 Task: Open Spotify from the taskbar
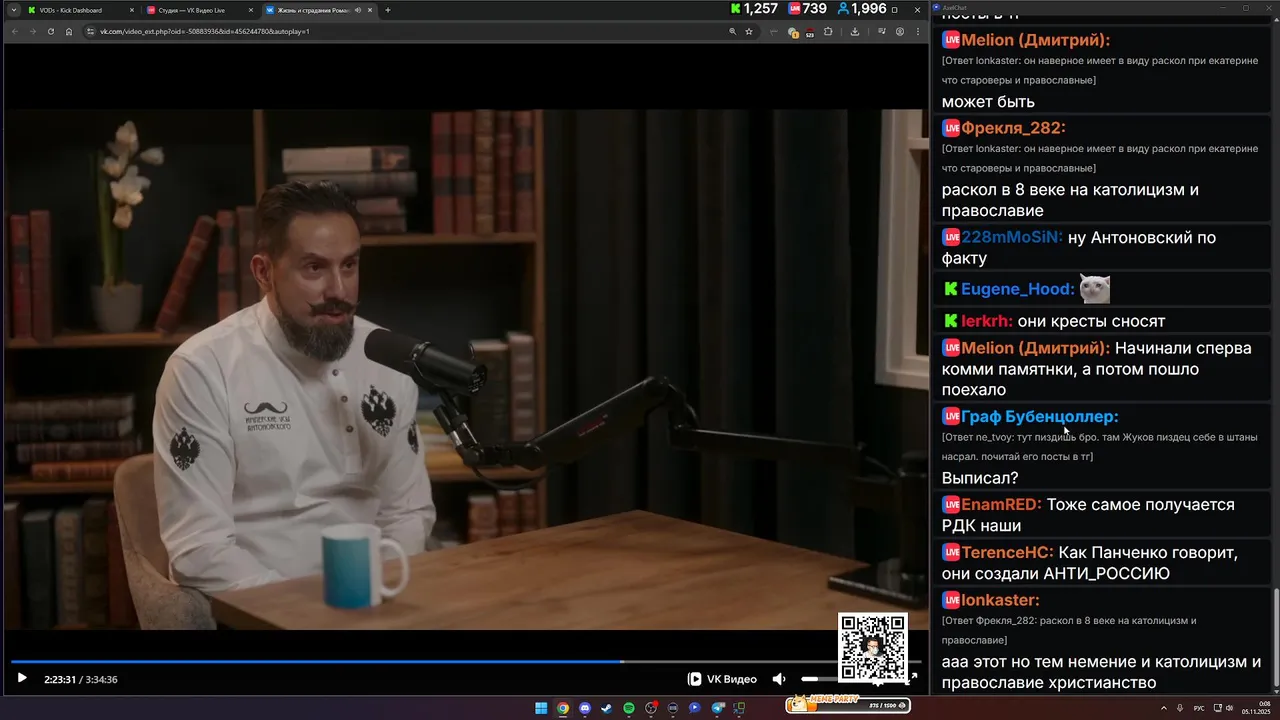tap(629, 708)
